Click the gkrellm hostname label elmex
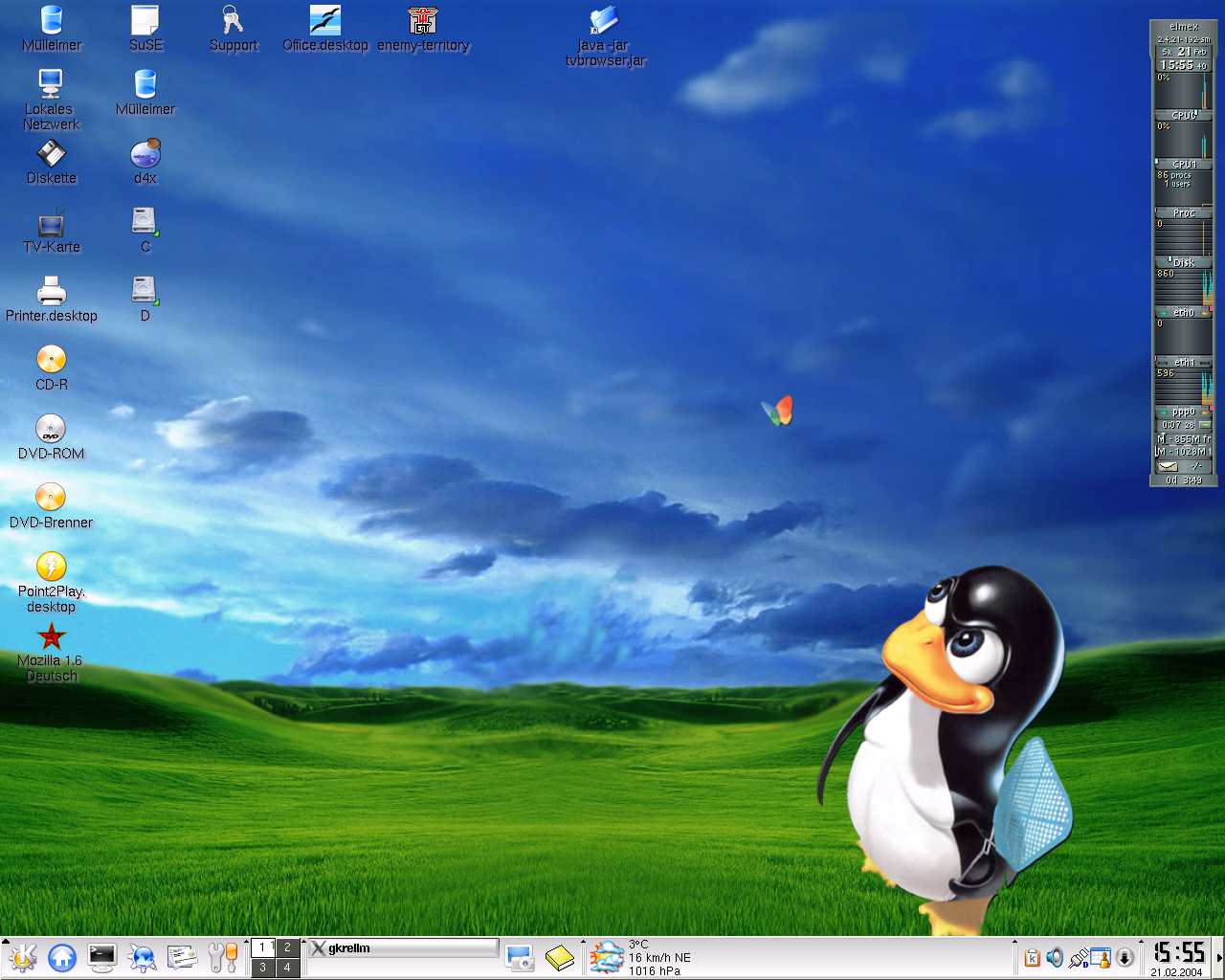The width and height of the screenshot is (1225, 980). point(1184,27)
